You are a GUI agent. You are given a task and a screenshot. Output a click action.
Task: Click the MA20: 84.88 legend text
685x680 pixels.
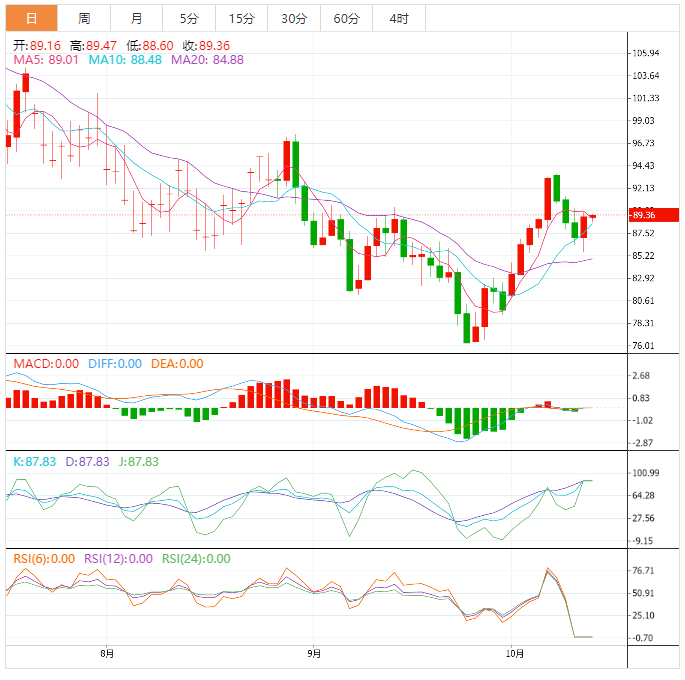(x=207, y=60)
